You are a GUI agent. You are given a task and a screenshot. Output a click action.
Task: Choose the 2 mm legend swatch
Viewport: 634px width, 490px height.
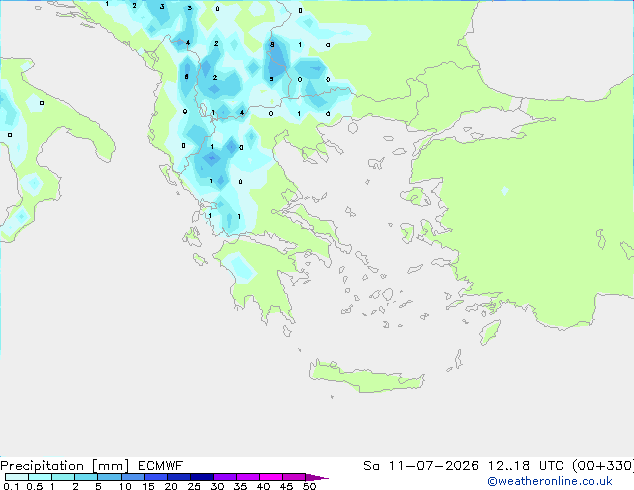[x=86, y=477]
